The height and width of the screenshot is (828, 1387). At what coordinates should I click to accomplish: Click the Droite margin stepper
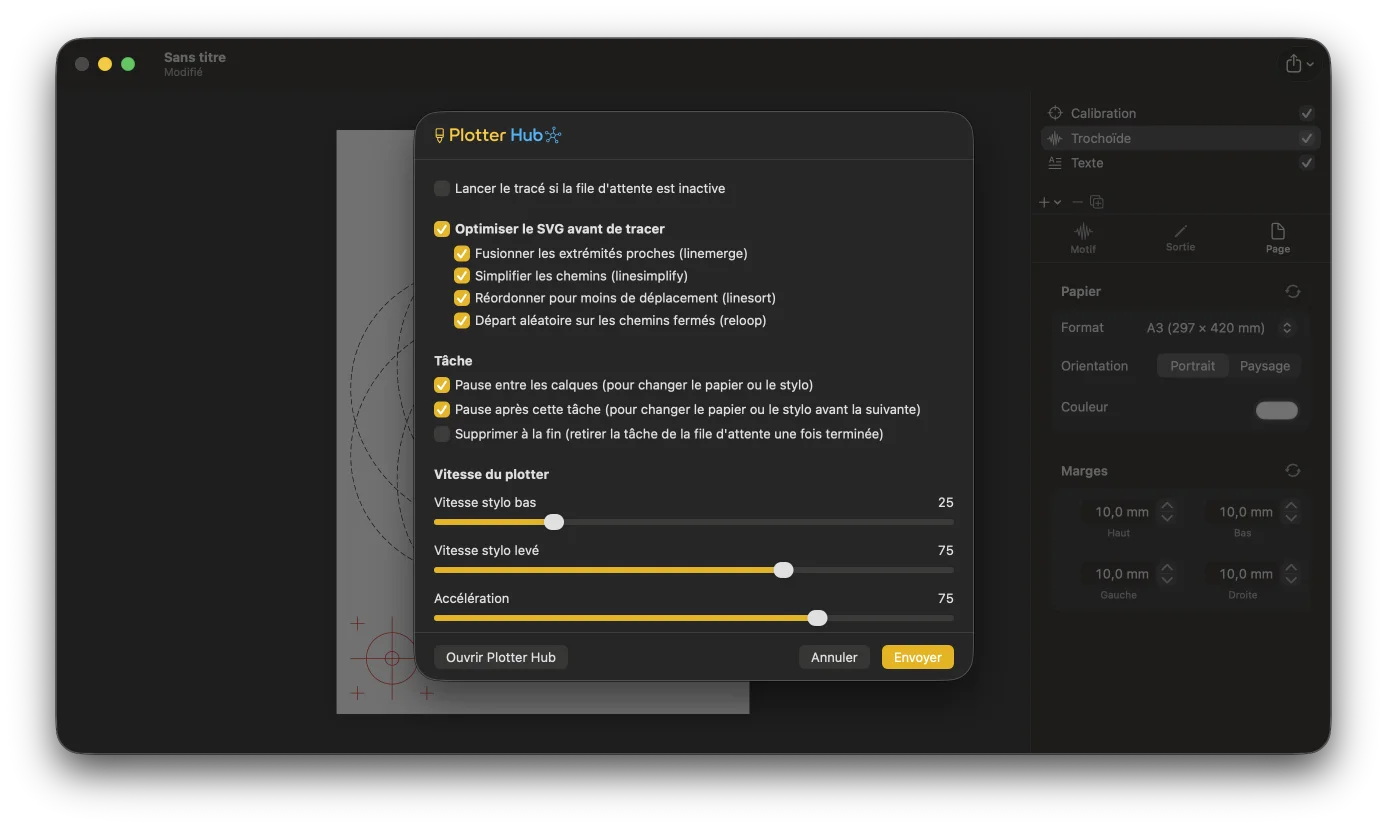pos(1291,574)
